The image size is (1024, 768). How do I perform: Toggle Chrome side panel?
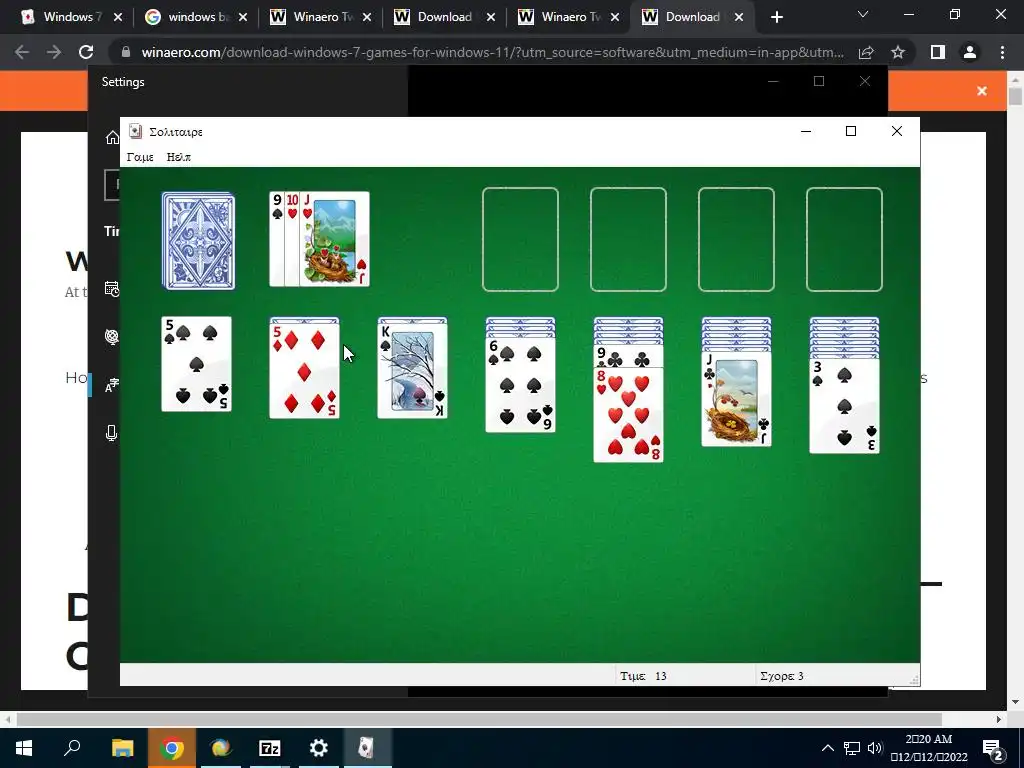(938, 52)
